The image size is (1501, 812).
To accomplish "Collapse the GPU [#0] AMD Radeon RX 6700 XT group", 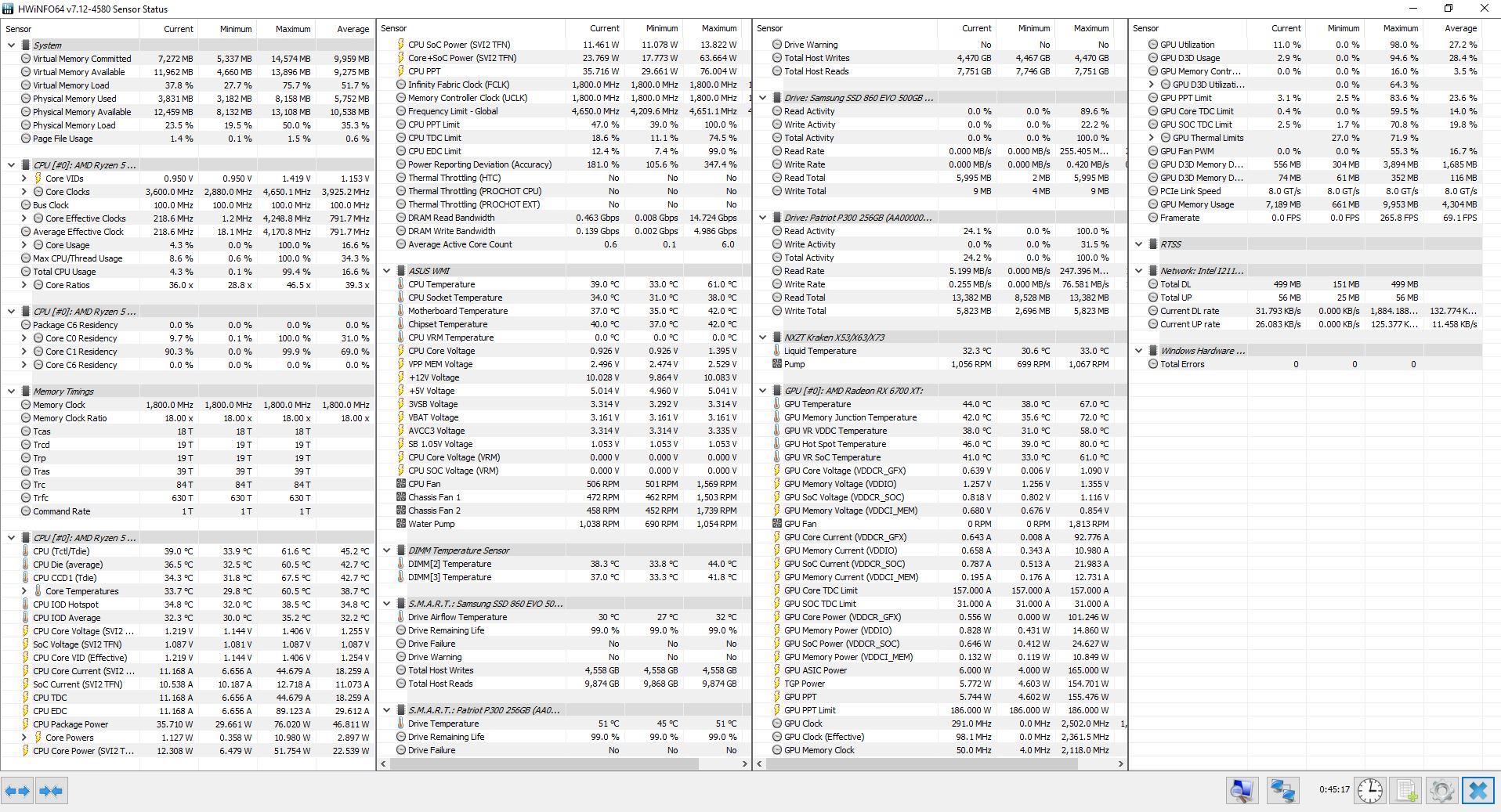I will (x=763, y=391).
